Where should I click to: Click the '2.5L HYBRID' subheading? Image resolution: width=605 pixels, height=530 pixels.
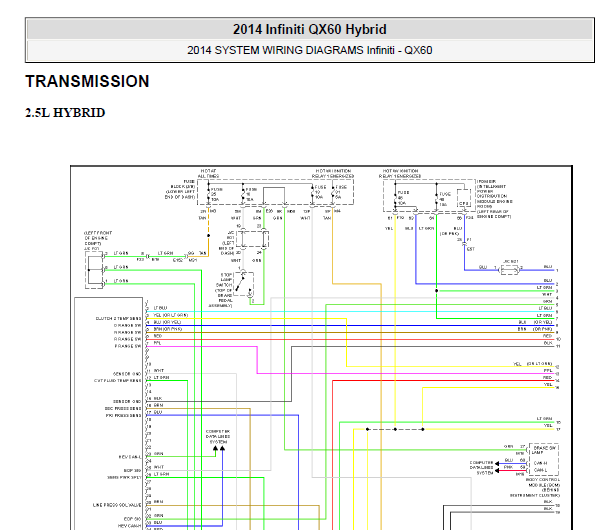(65, 113)
